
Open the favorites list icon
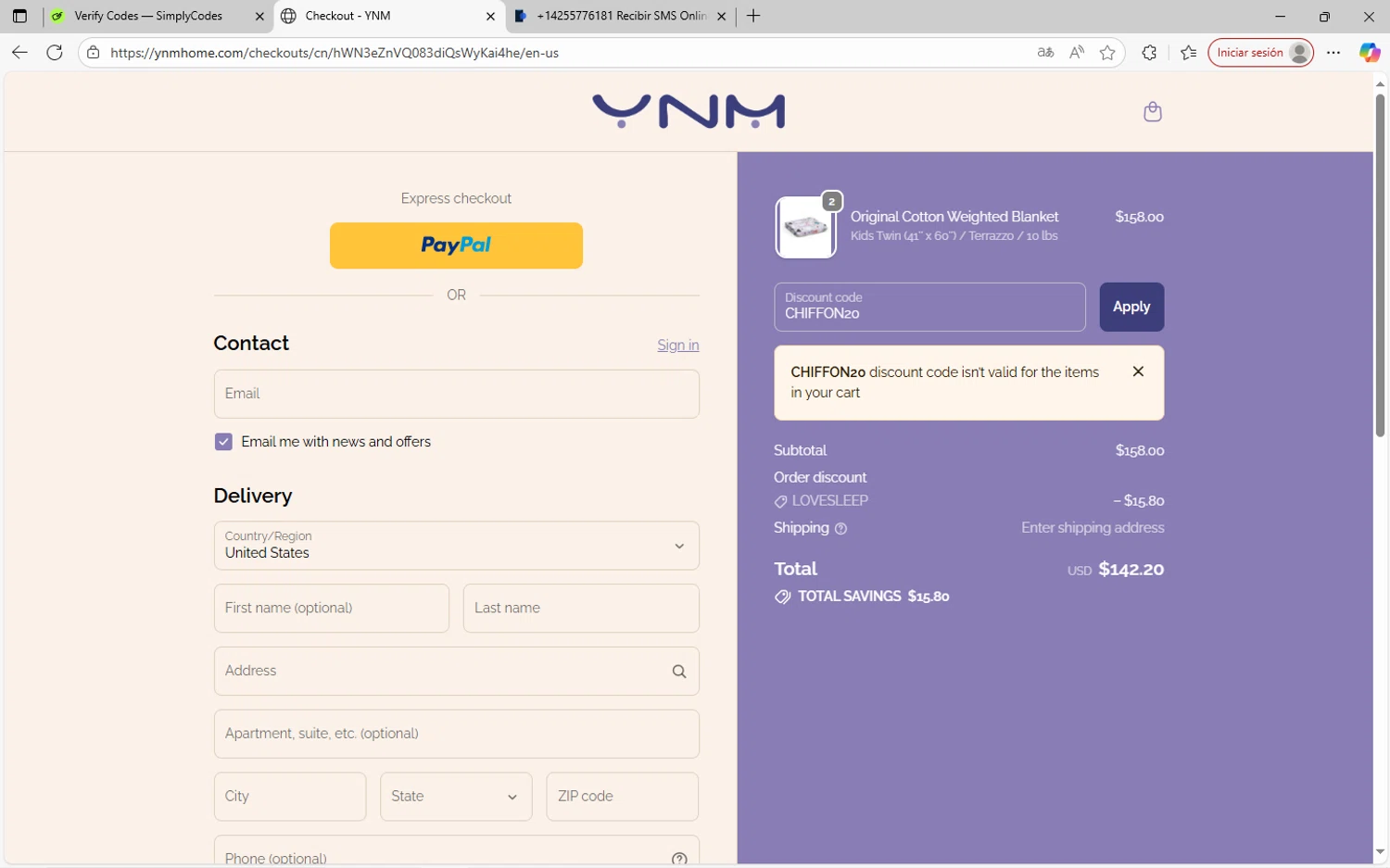(x=1189, y=53)
